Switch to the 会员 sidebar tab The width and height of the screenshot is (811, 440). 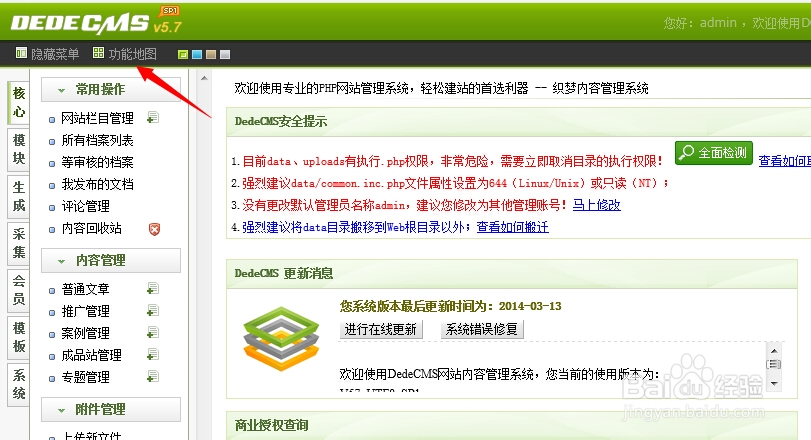19,290
